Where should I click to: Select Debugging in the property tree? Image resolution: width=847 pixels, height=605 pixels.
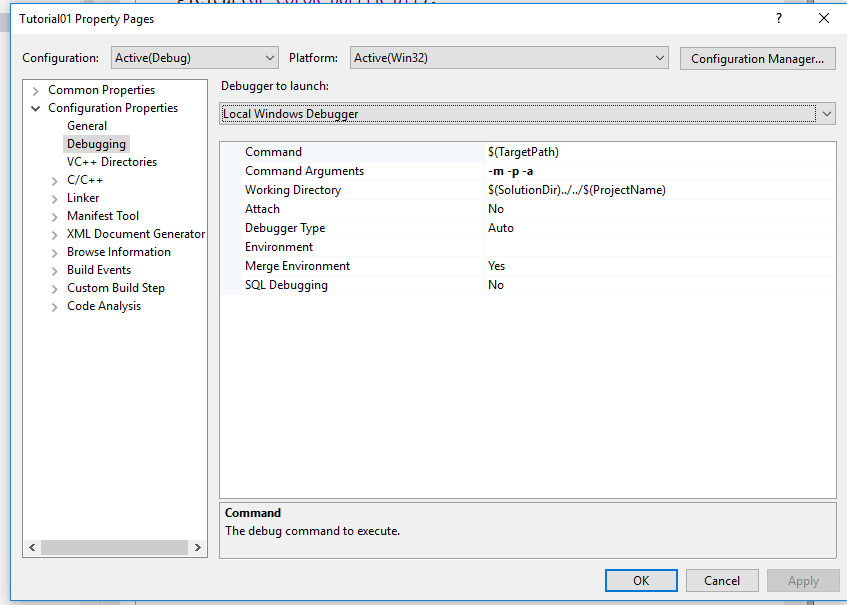point(96,144)
